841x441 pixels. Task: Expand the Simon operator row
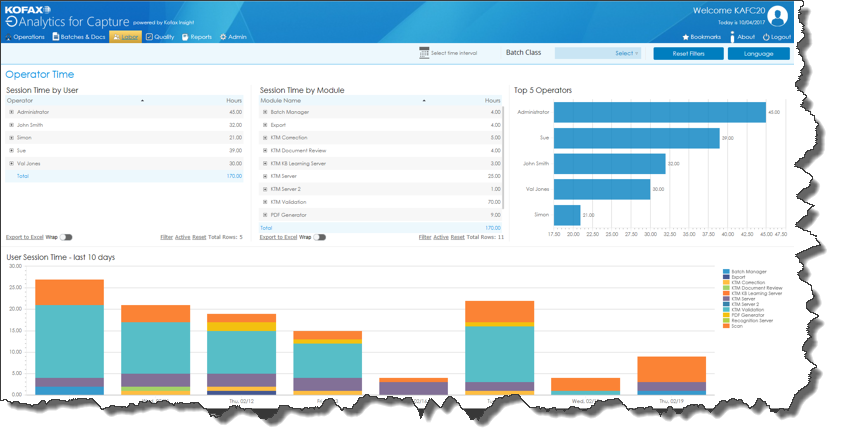coord(11,138)
